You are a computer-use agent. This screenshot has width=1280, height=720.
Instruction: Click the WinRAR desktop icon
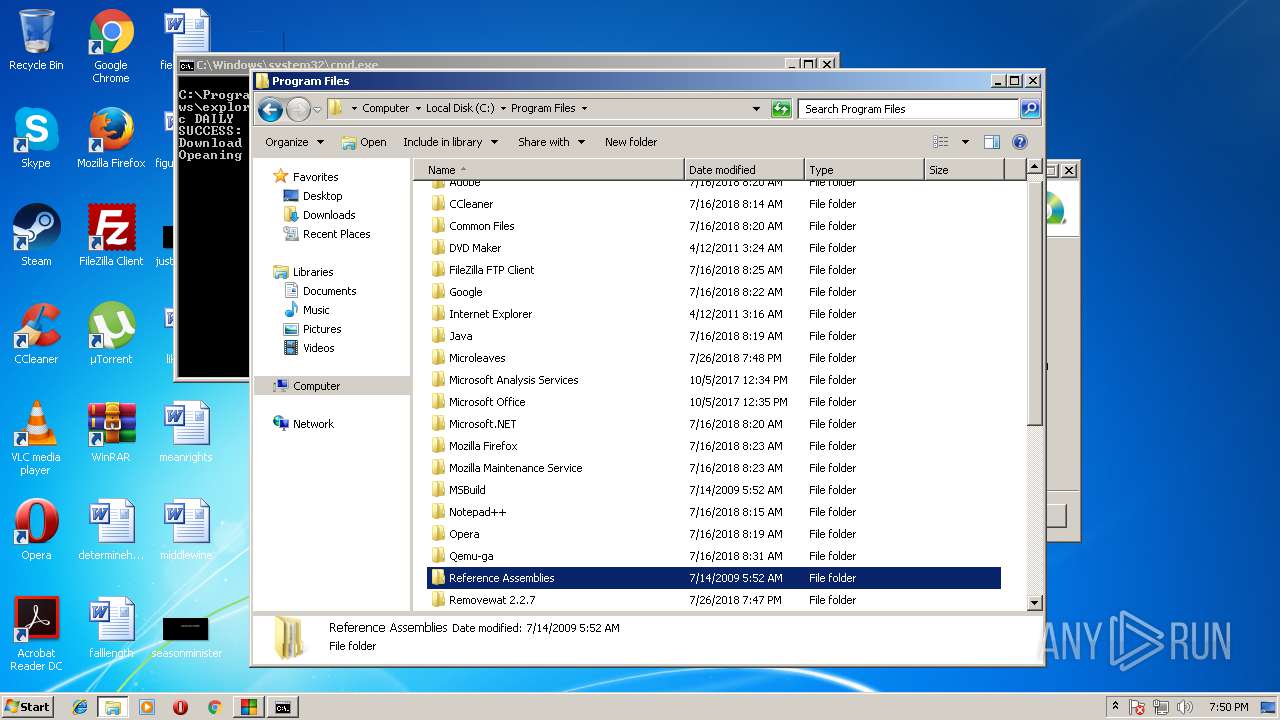click(x=111, y=432)
